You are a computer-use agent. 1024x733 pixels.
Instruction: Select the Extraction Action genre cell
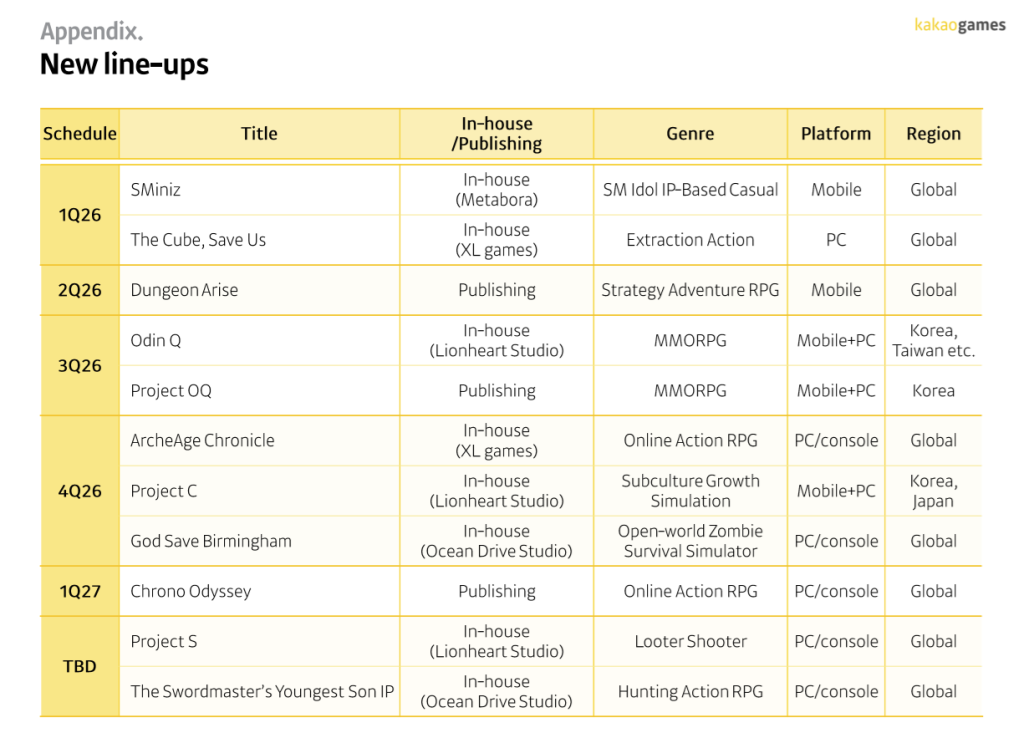(690, 240)
